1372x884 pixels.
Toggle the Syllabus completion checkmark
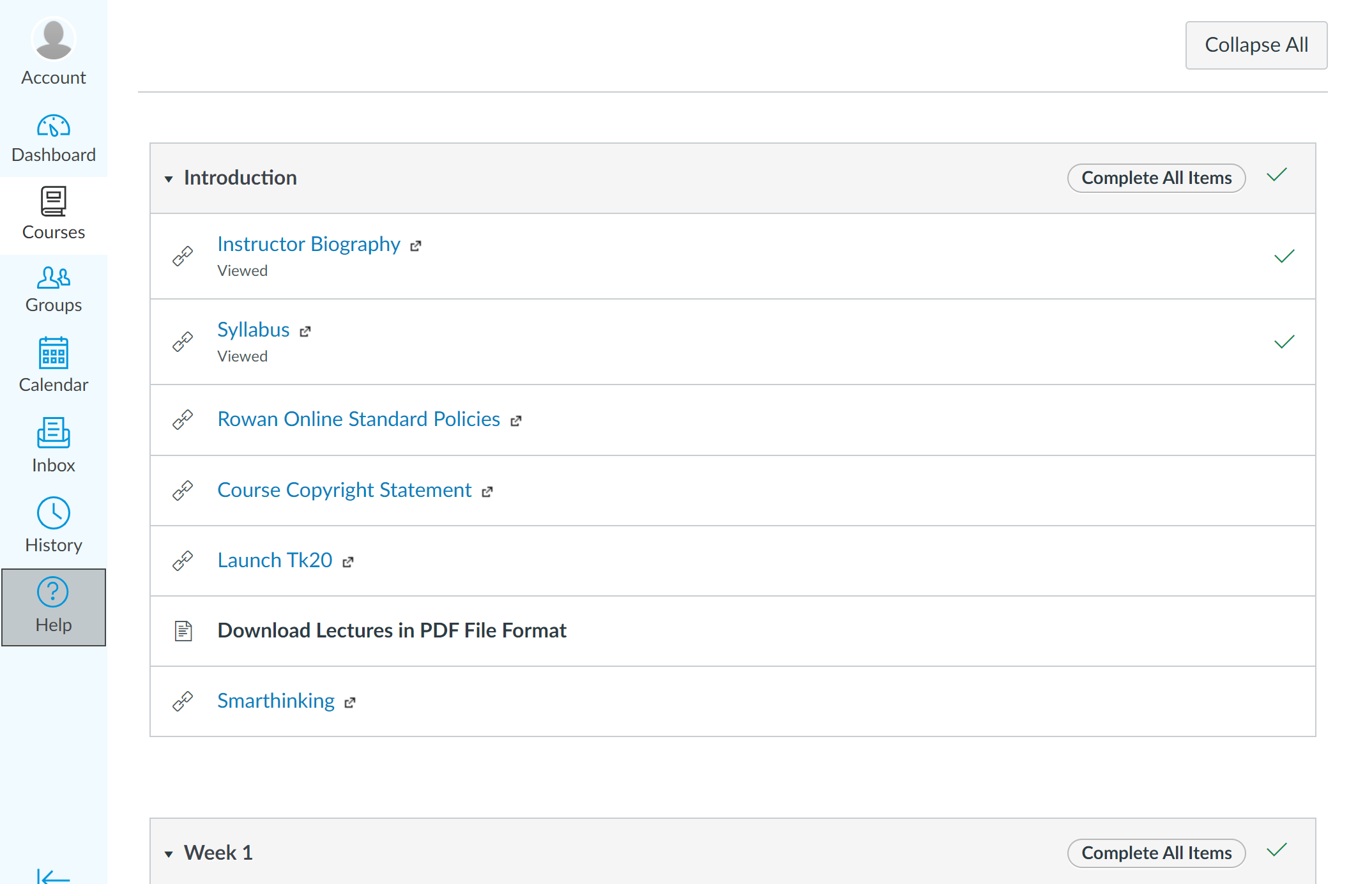[1284, 342]
